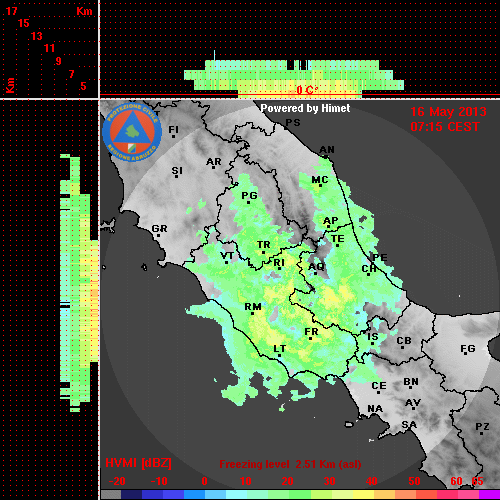Screen dimensions: 500x500
Task: Select the AQ city marker
Action: pos(316,268)
